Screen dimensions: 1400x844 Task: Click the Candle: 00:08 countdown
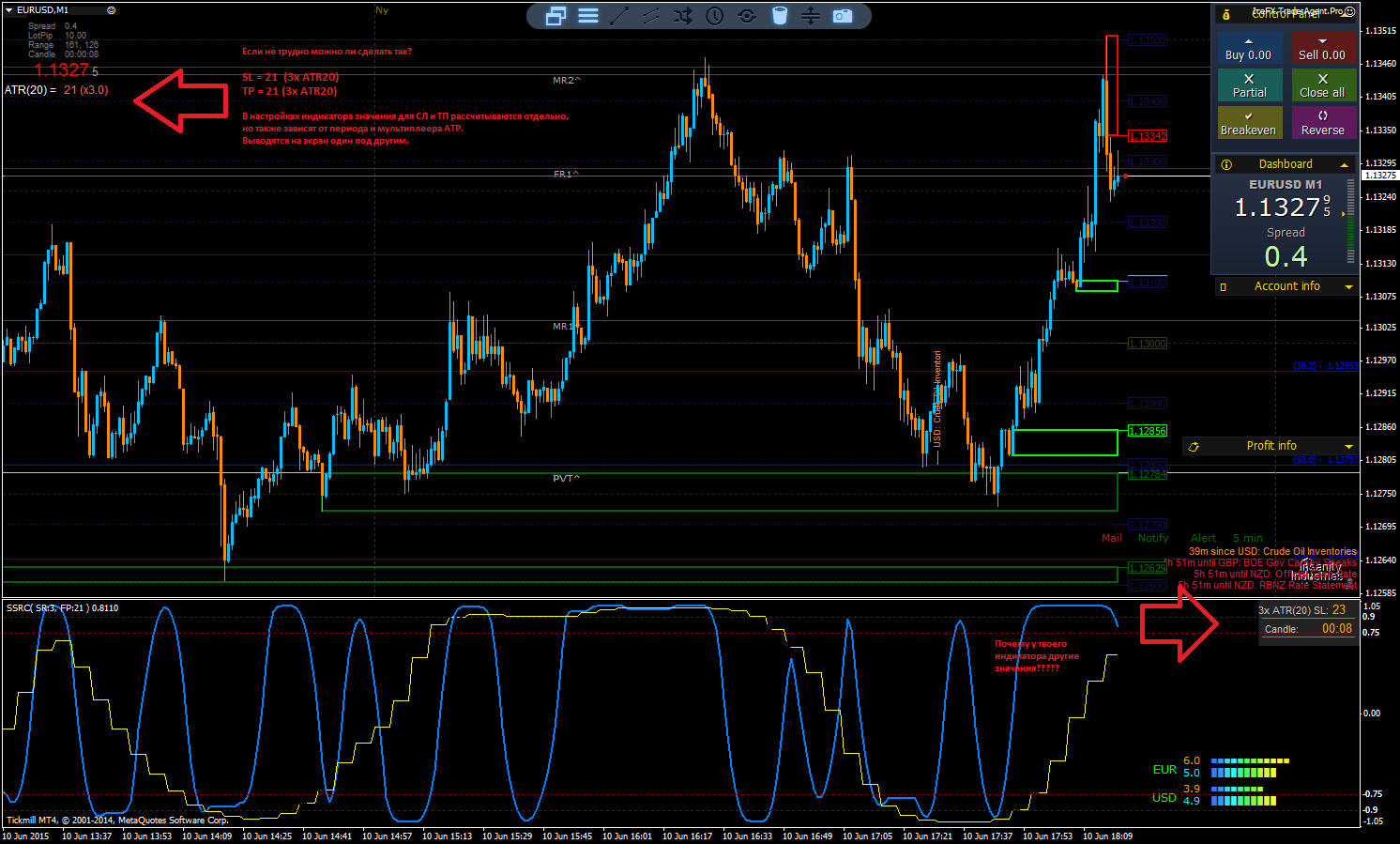pos(1309,629)
